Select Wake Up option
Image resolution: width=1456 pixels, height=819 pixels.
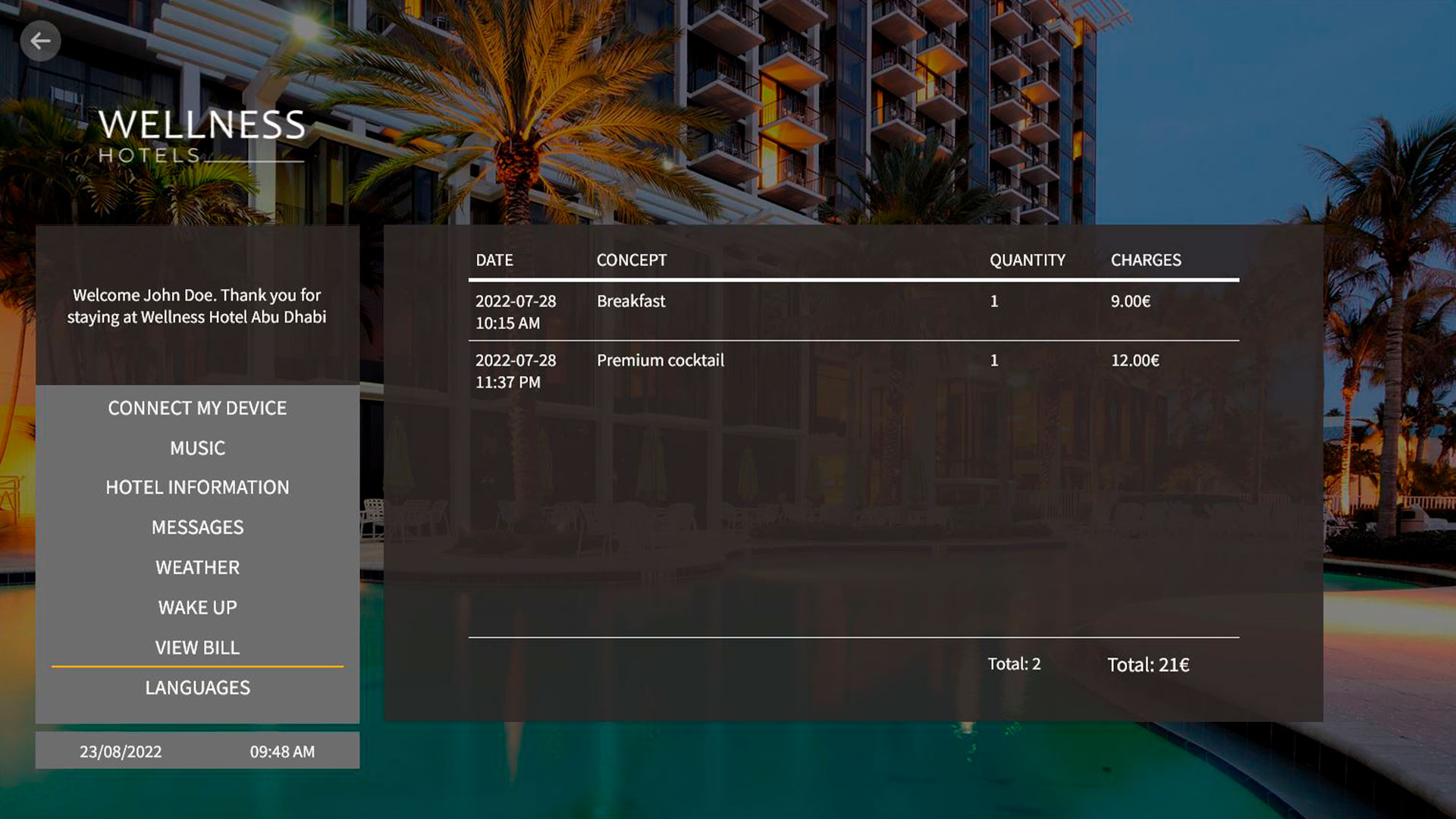(x=197, y=607)
